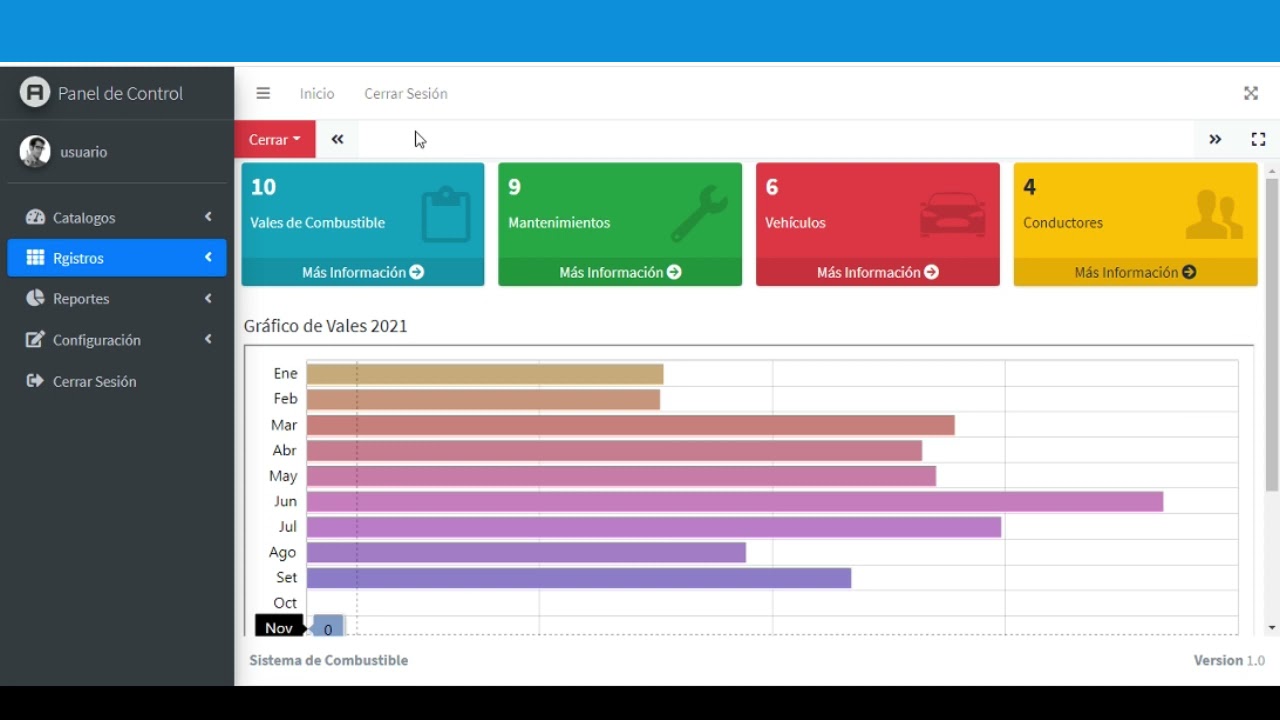
Task: Click the clipboard icon on Vales card
Action: (446, 215)
